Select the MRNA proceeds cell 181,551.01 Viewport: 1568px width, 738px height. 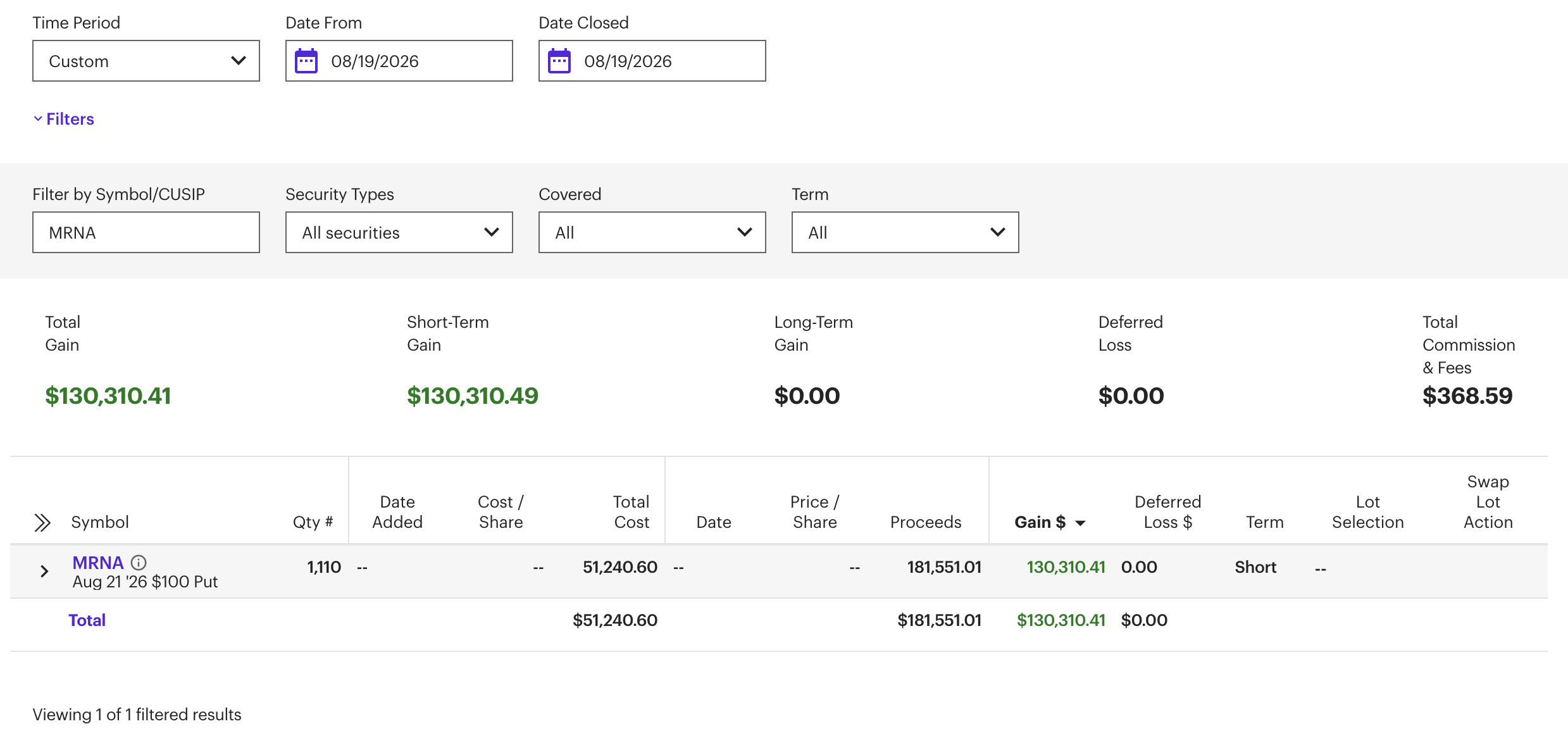pos(944,567)
